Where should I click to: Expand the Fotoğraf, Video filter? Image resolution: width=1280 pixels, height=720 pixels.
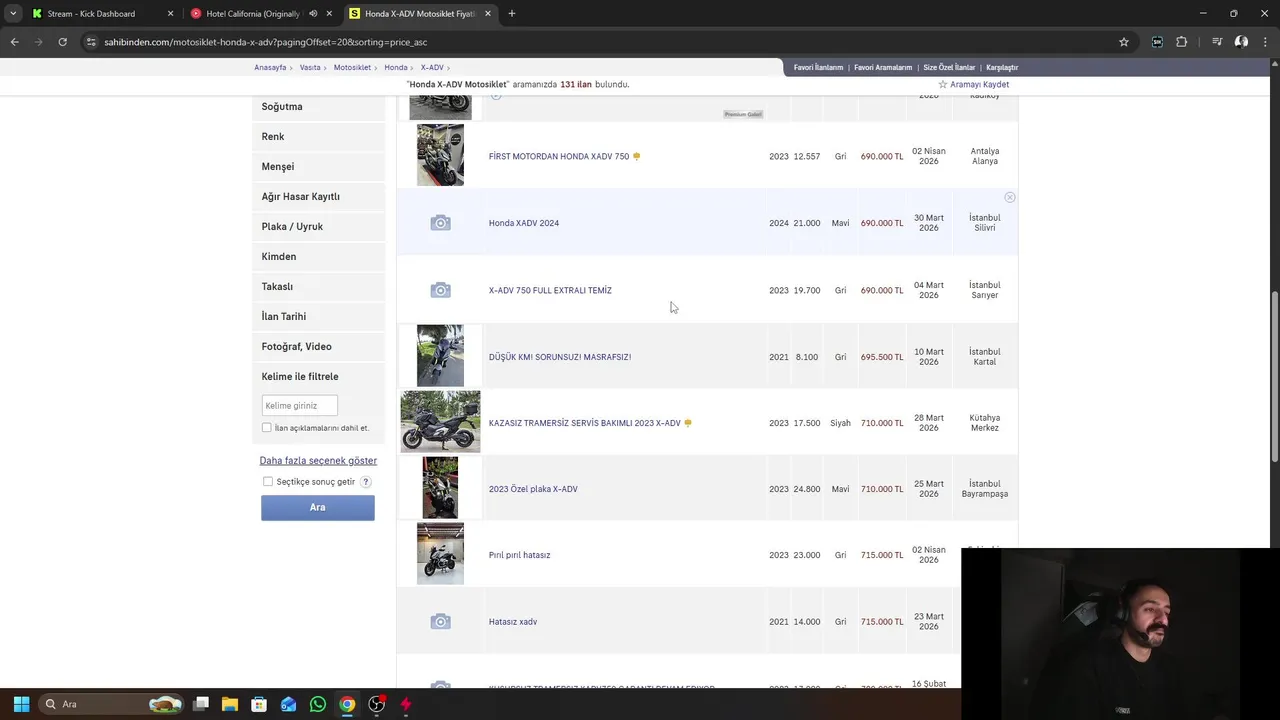coord(319,347)
